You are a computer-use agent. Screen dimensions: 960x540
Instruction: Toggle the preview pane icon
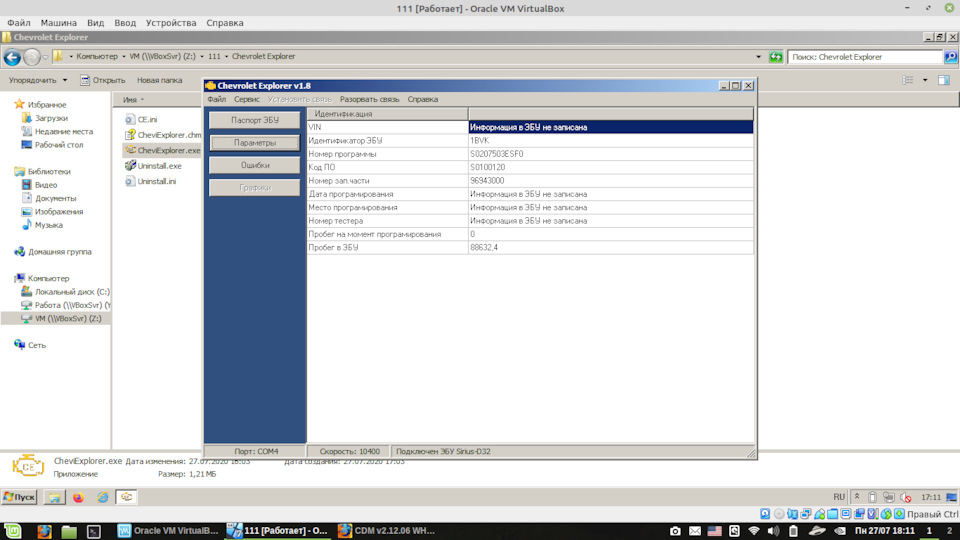[x=944, y=80]
